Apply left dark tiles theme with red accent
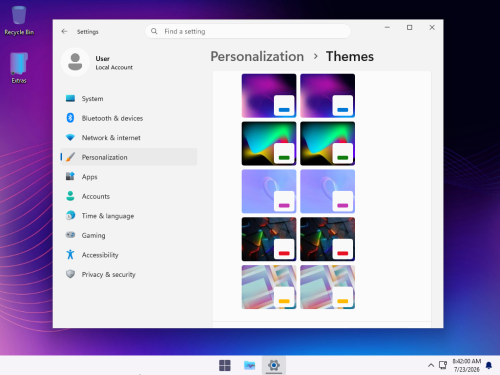 click(x=269, y=239)
